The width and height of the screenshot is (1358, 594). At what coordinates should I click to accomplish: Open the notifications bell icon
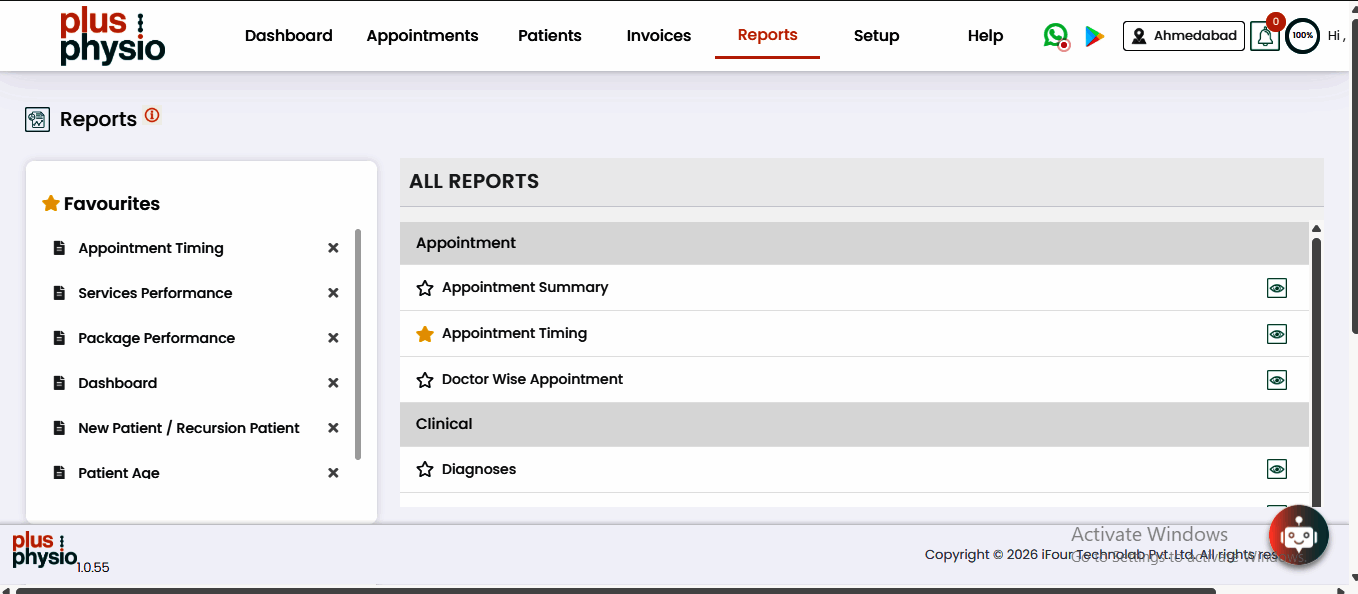pyautogui.click(x=1265, y=36)
